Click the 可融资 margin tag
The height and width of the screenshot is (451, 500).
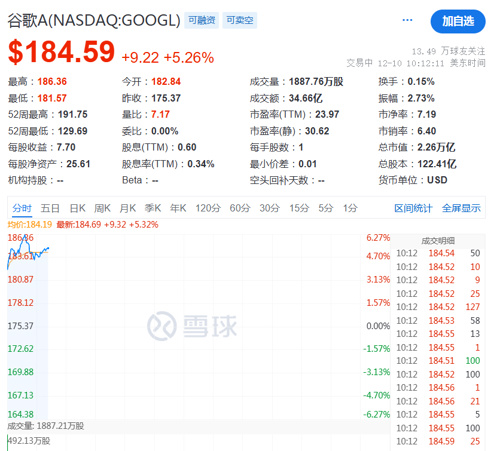click(x=202, y=20)
